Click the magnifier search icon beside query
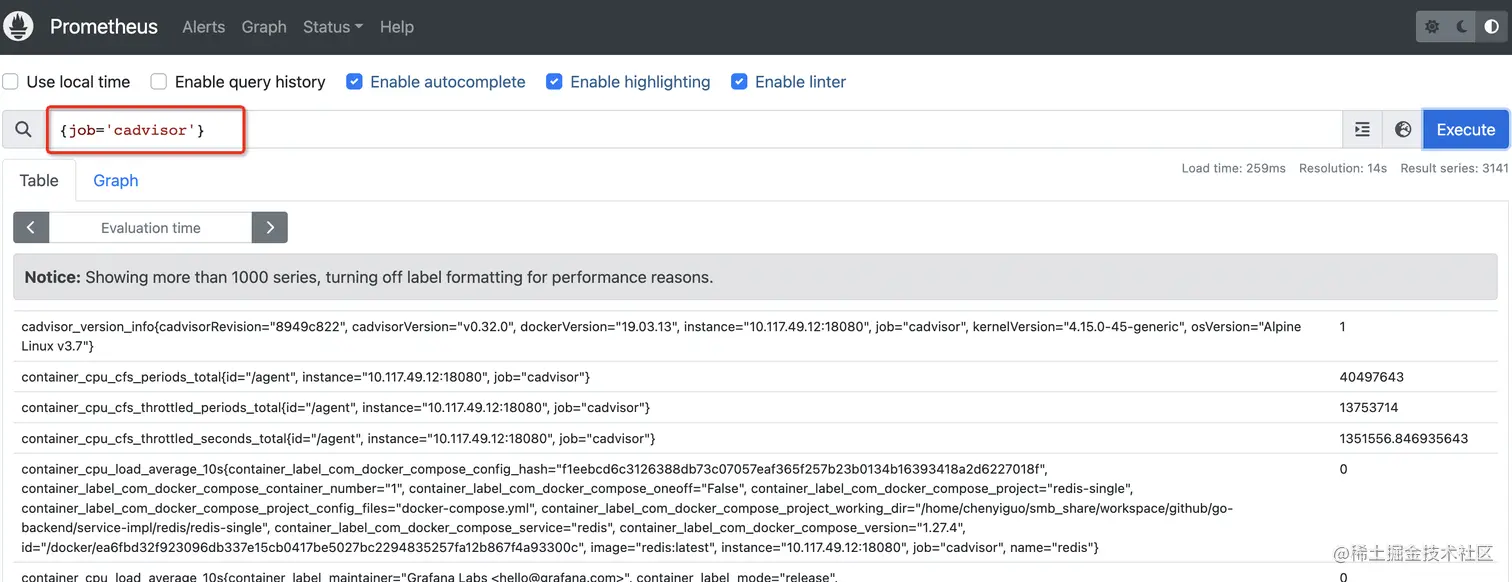 [23, 130]
